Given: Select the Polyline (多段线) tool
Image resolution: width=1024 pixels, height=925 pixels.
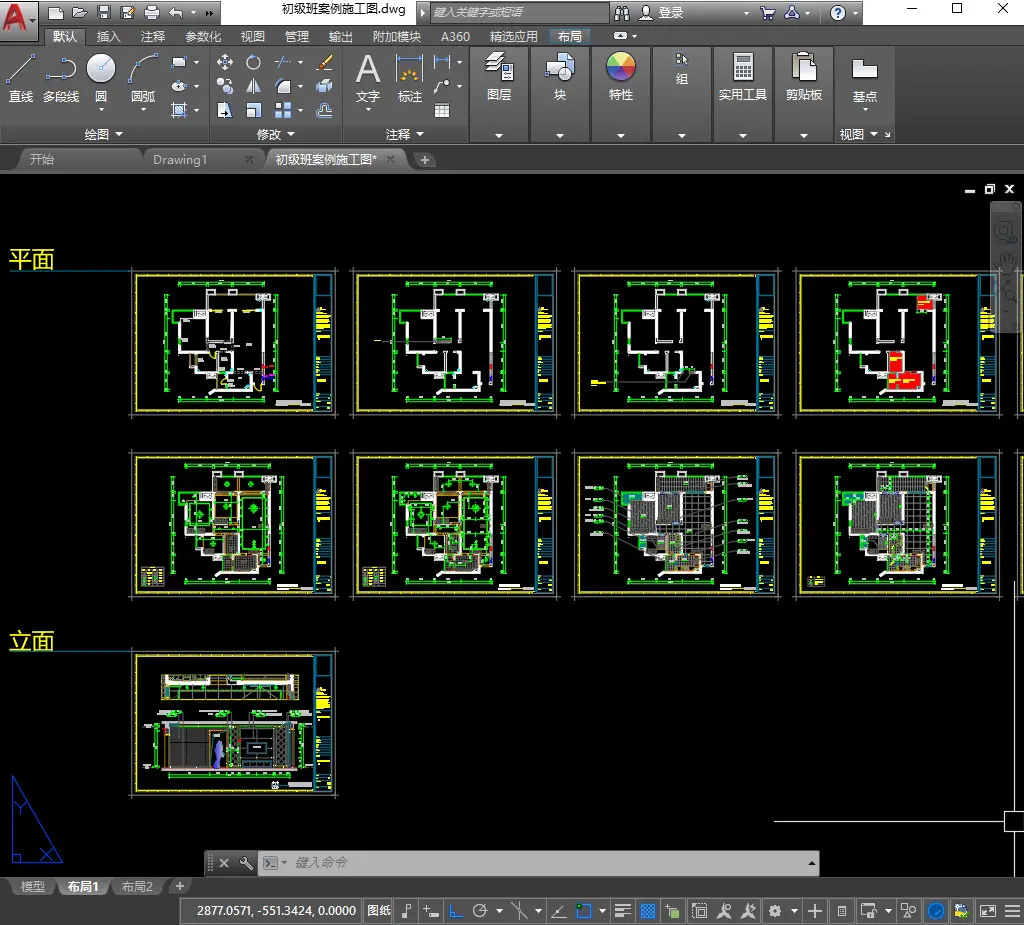Looking at the screenshot, I should pyautogui.click(x=61, y=78).
